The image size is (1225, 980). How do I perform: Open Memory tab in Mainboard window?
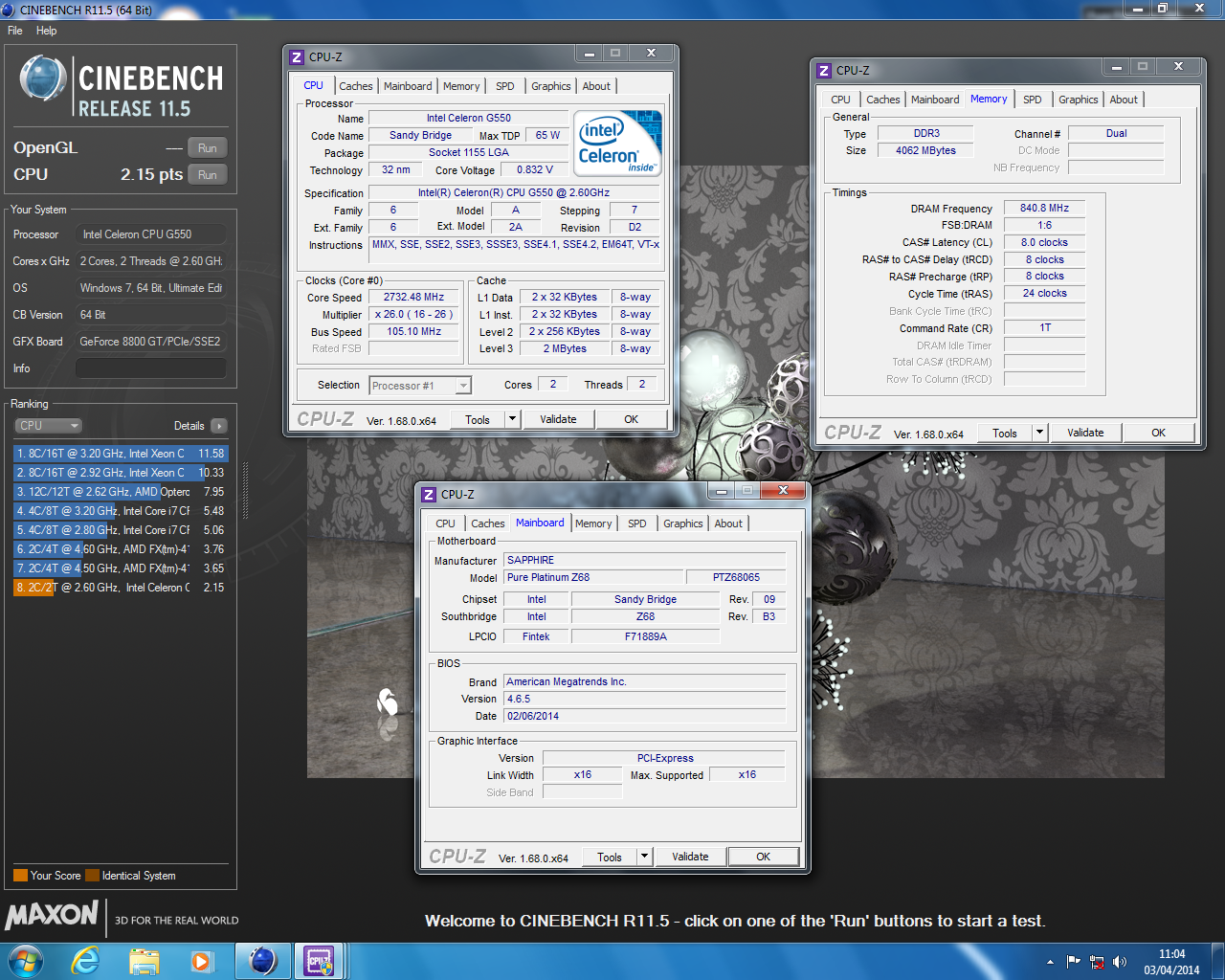tap(593, 523)
